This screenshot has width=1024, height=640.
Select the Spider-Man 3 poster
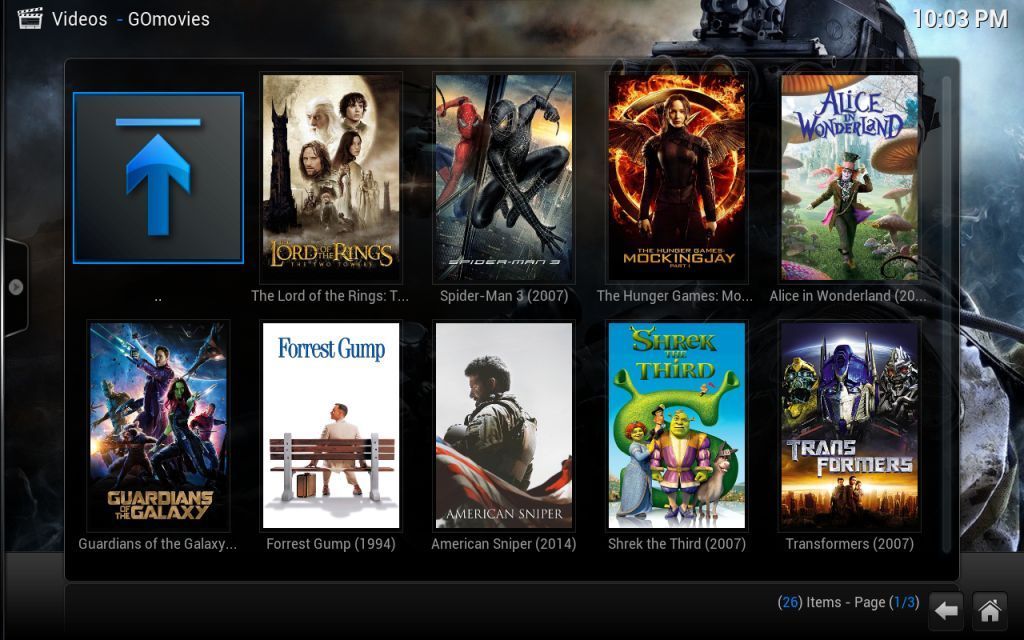tap(504, 177)
